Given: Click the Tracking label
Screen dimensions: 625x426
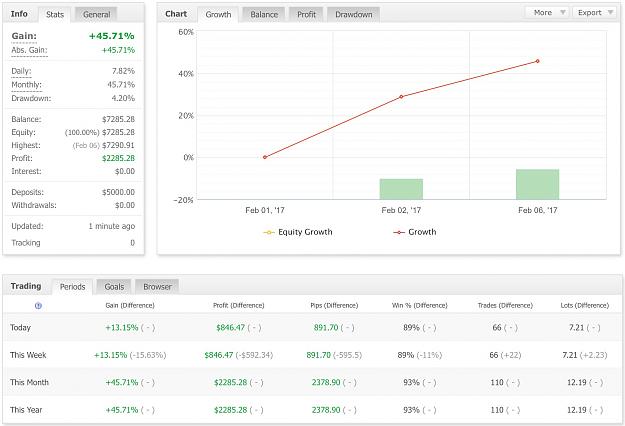Looking at the screenshot, I should click(26, 243).
